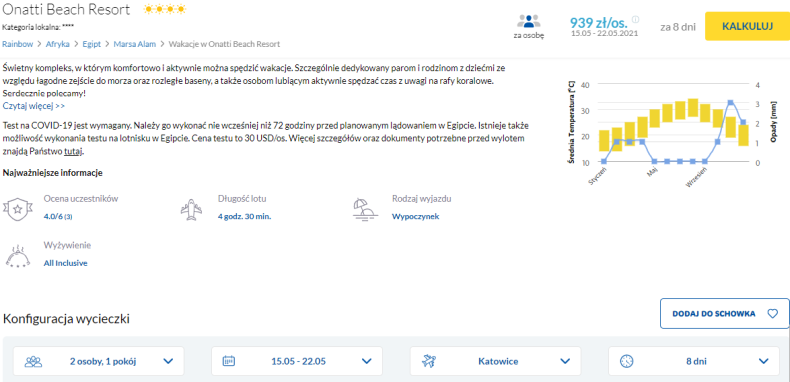Screen dimensions: 790x382
Task: Click the chevron in '2 osoby, 1 pokój' selector
Action: pos(168,361)
